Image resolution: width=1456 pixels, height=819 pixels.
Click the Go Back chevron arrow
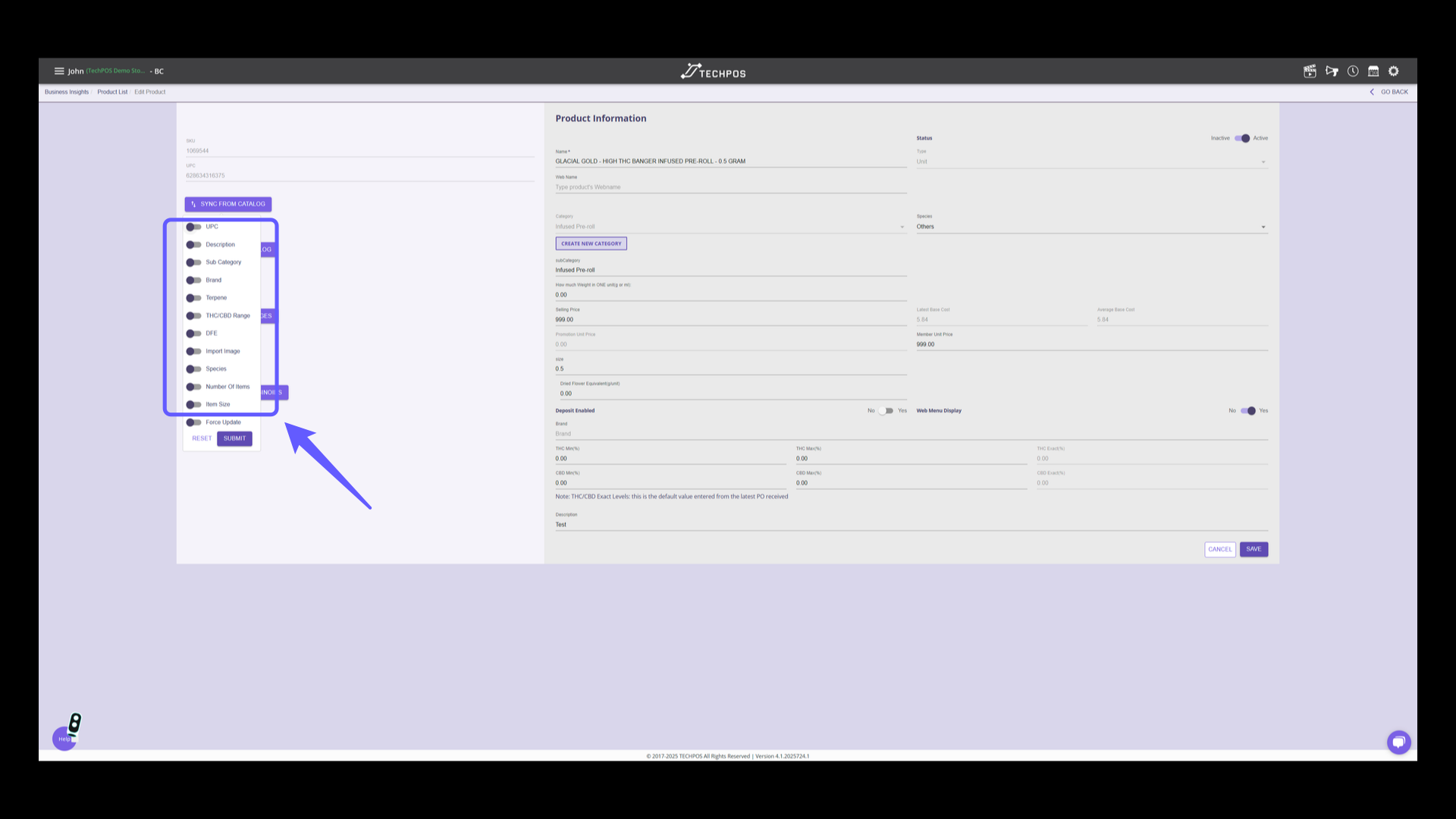click(x=1372, y=92)
